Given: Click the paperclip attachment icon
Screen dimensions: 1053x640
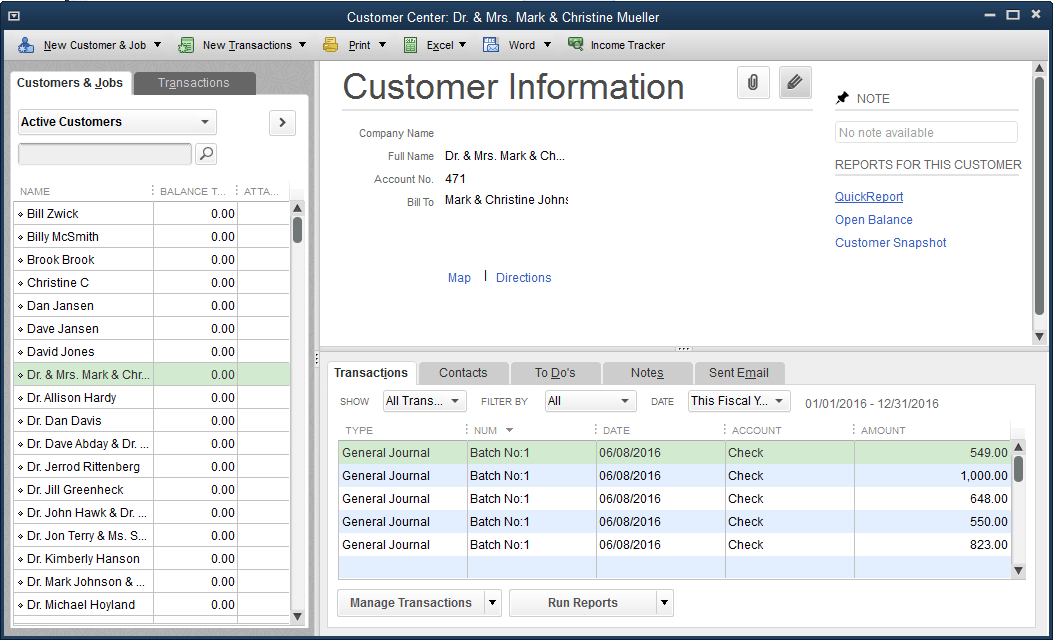Looking at the screenshot, I should click(753, 82).
